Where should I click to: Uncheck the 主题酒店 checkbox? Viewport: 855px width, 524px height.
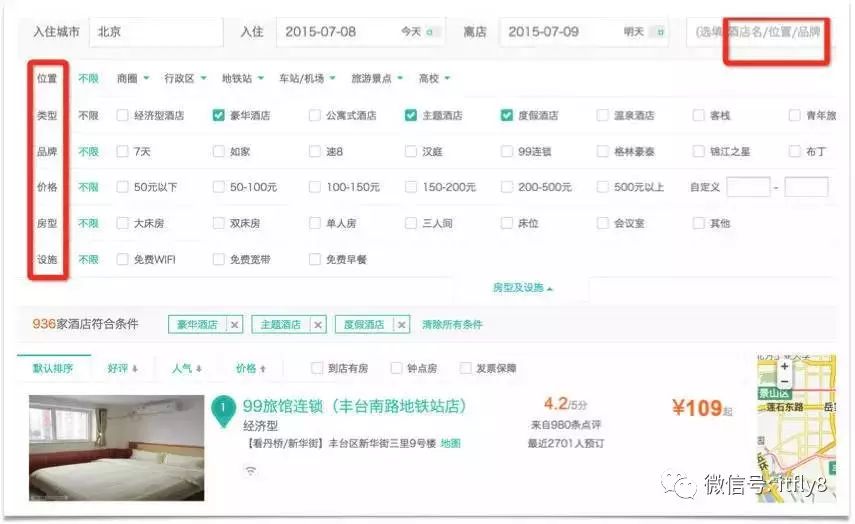pyautogui.click(x=411, y=115)
